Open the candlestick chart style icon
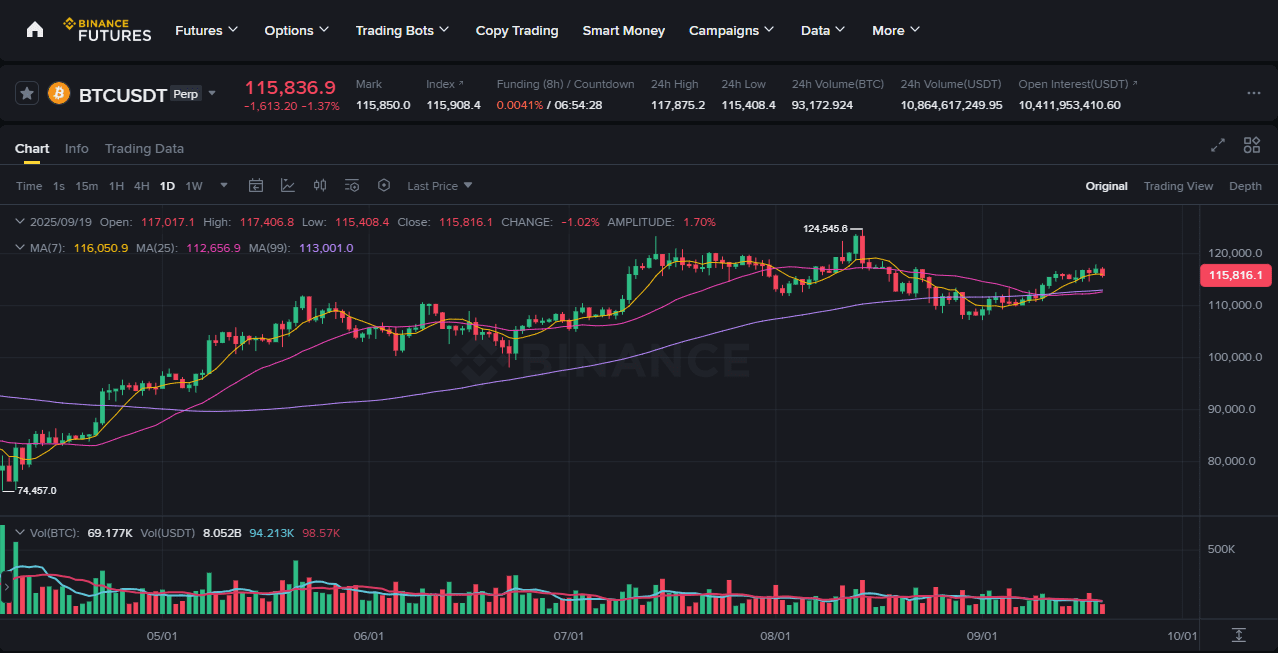This screenshot has height=653, width=1278. click(320, 186)
